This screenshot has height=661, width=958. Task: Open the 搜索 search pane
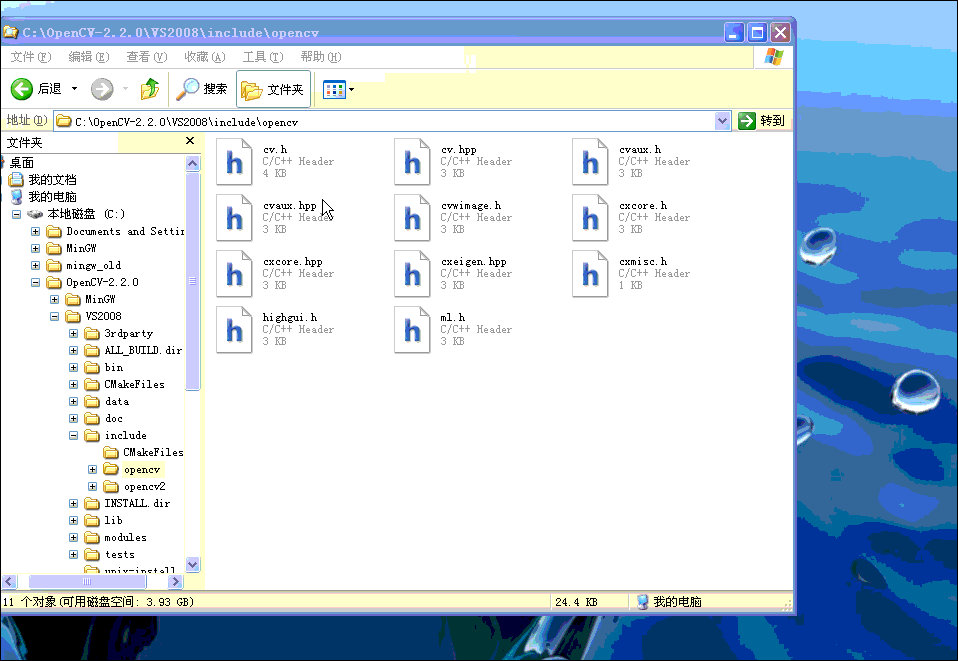201,89
